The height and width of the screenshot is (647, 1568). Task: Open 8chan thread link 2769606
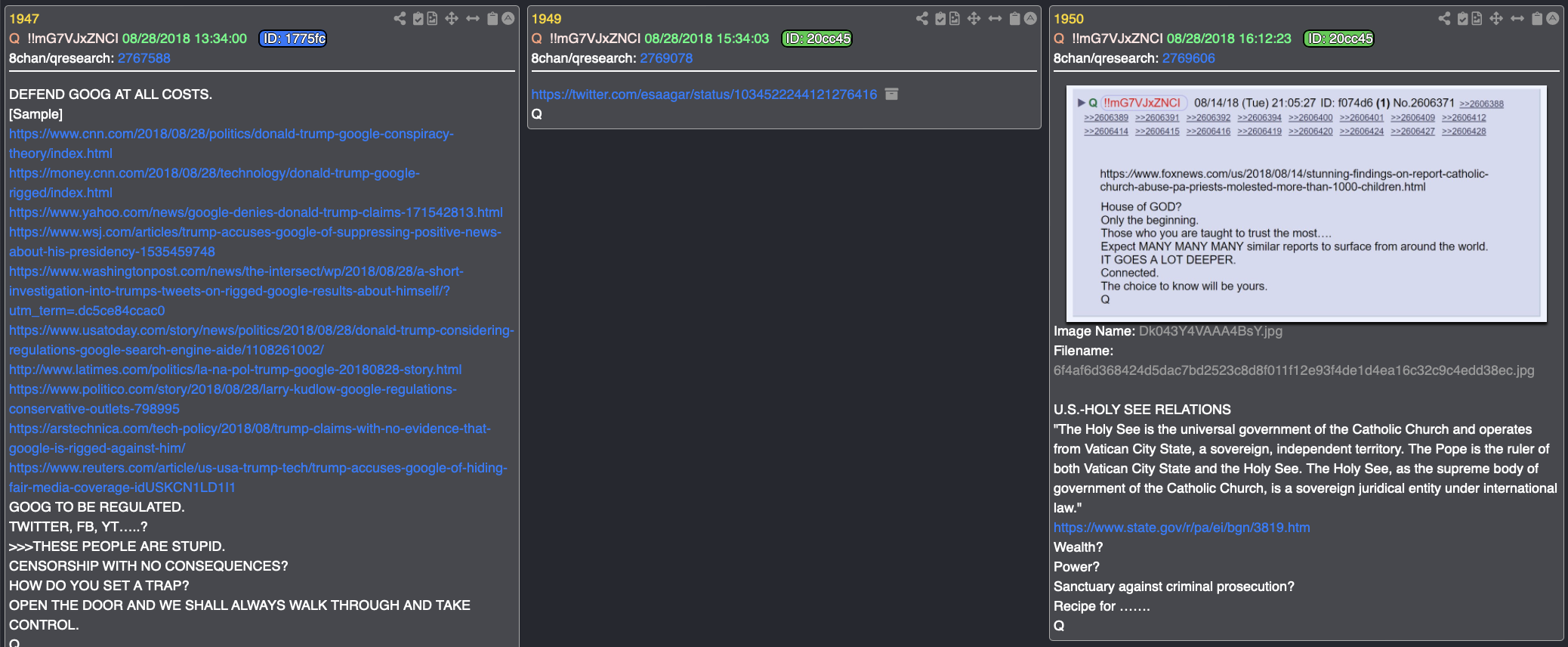click(x=1188, y=58)
